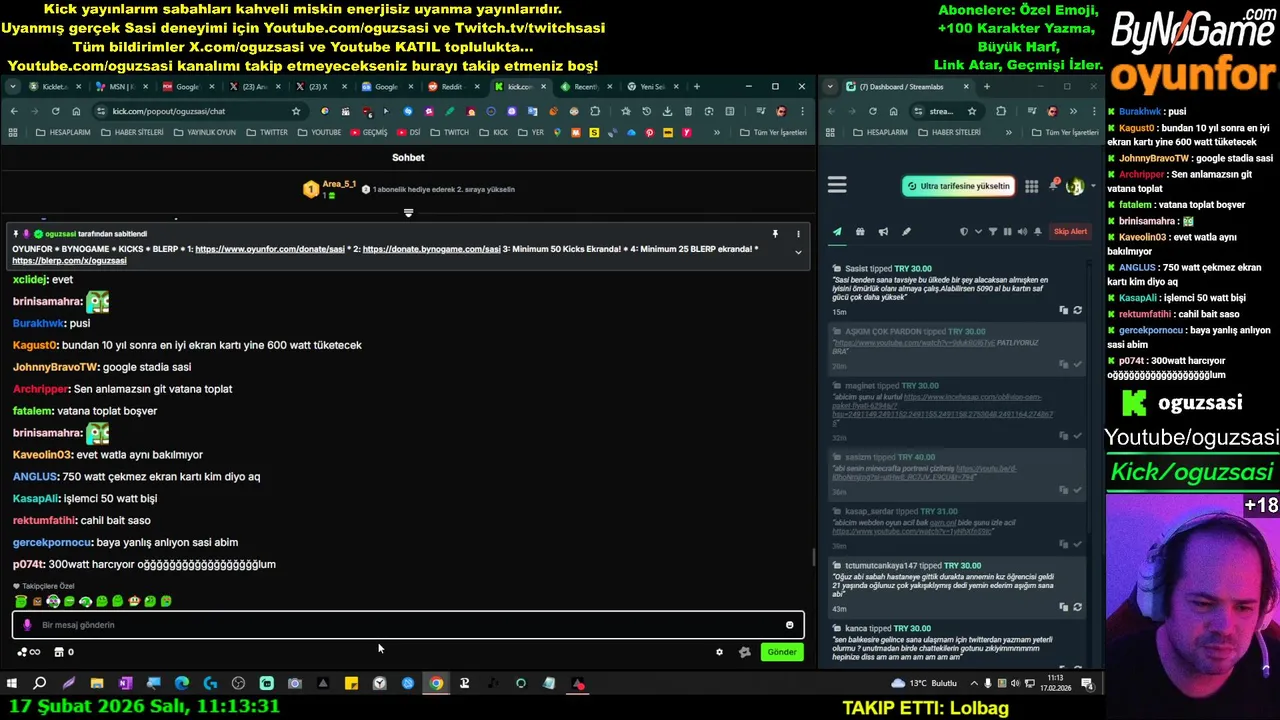The image size is (1280, 720).
Task: Open a new tab in the Kick browser window
Action: pyautogui.click(x=696, y=87)
